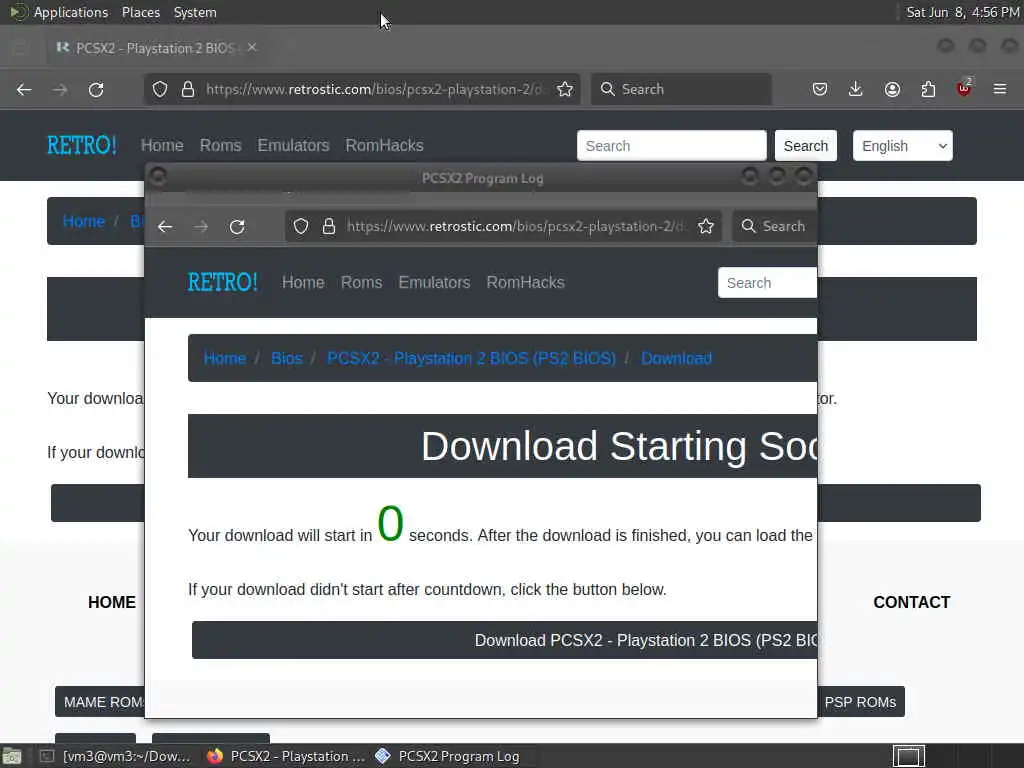
Task: Click the forward arrow in main Firefox toolbar
Action: (60, 89)
